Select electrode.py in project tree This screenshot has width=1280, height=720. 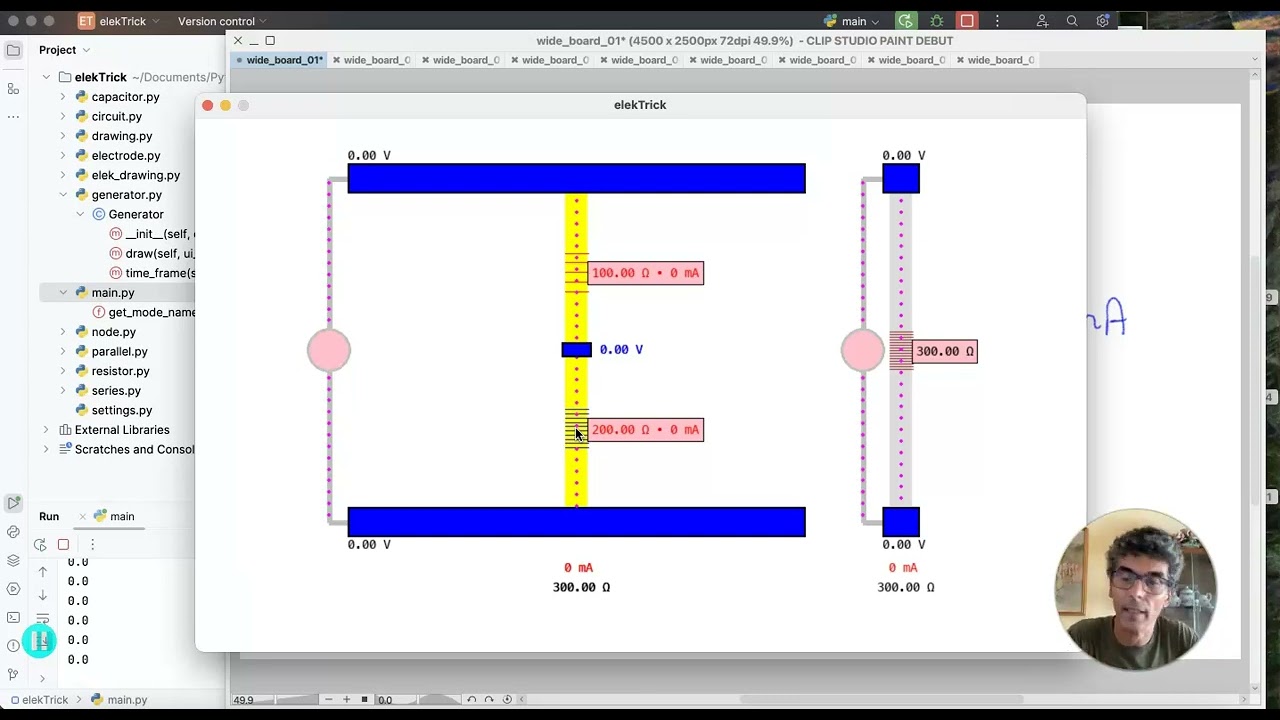[x=125, y=156]
